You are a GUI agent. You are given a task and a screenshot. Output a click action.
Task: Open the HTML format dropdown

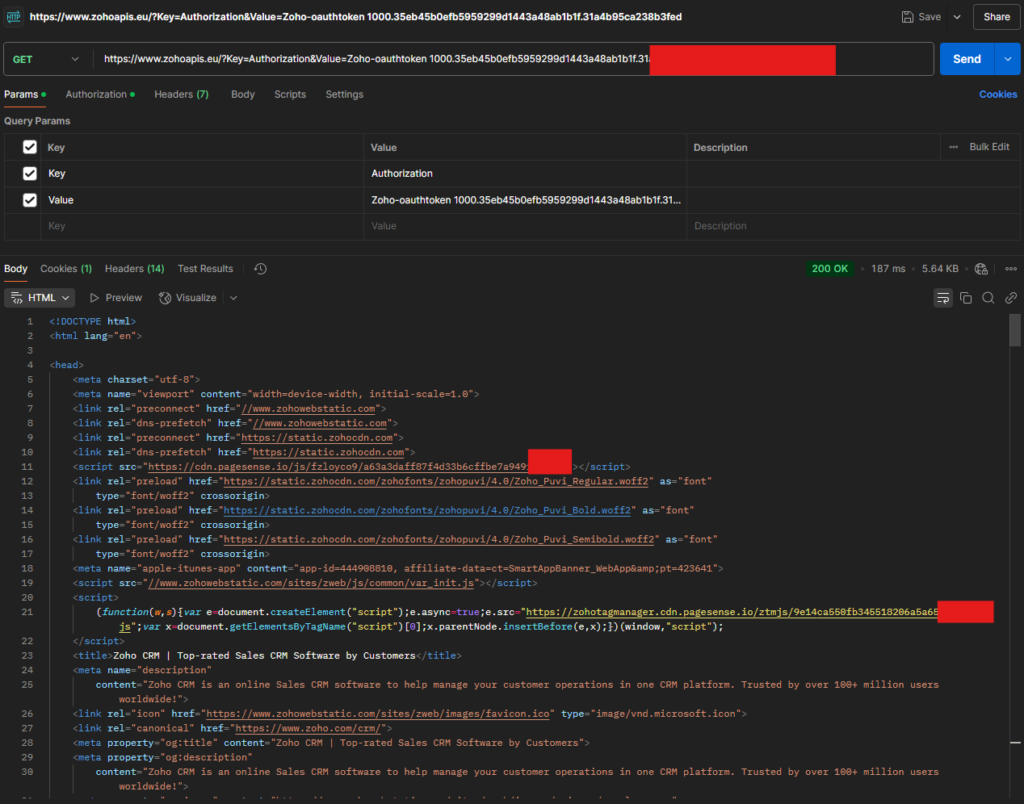point(40,298)
